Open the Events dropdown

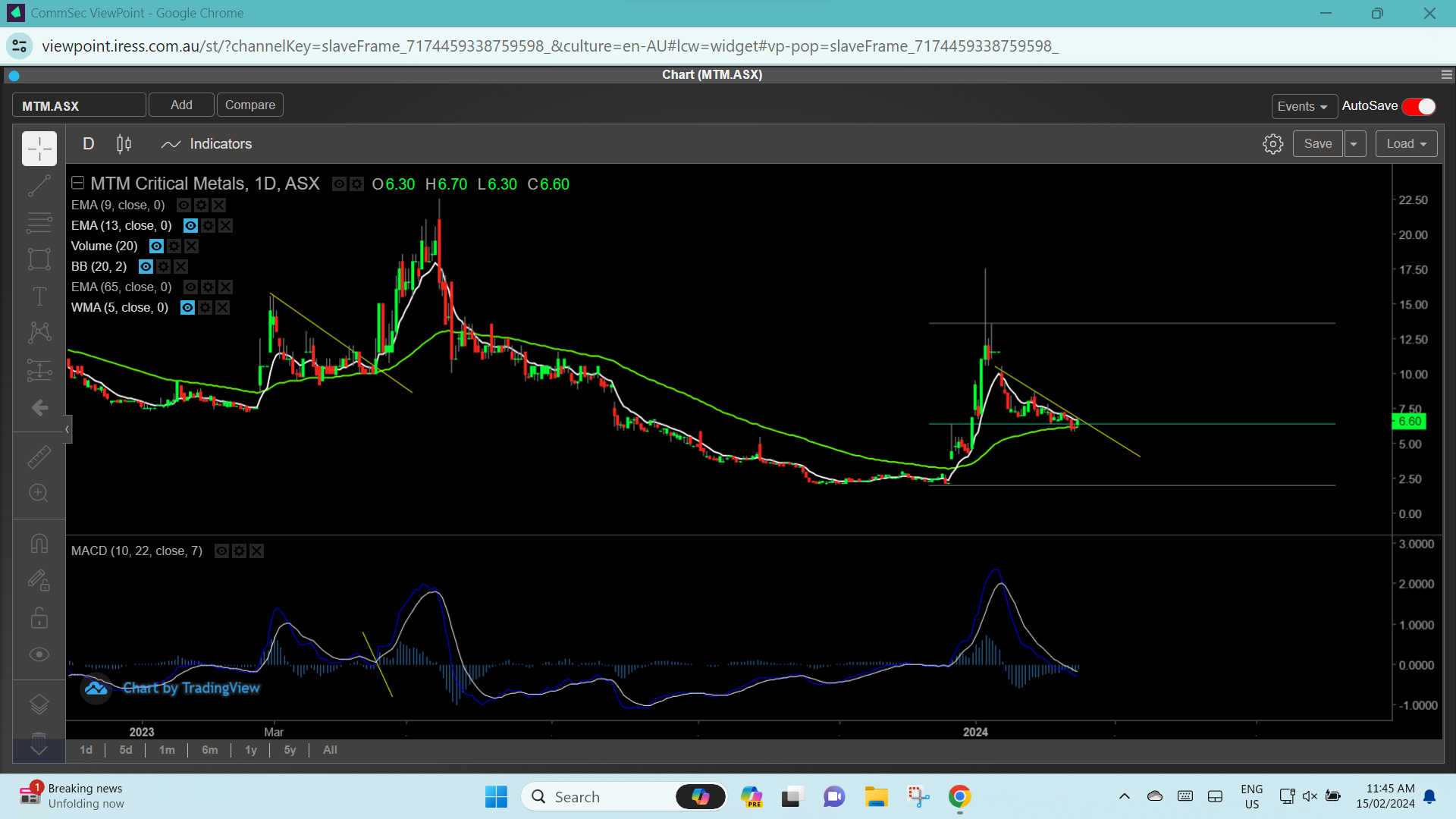[x=1304, y=106]
